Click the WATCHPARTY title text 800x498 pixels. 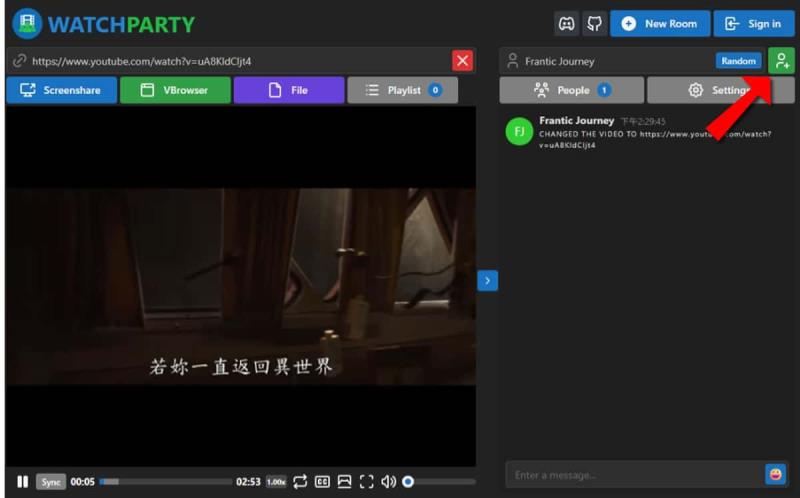pos(121,24)
